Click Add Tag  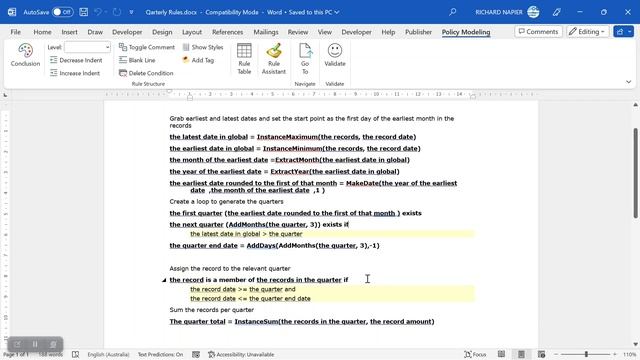coord(198,60)
